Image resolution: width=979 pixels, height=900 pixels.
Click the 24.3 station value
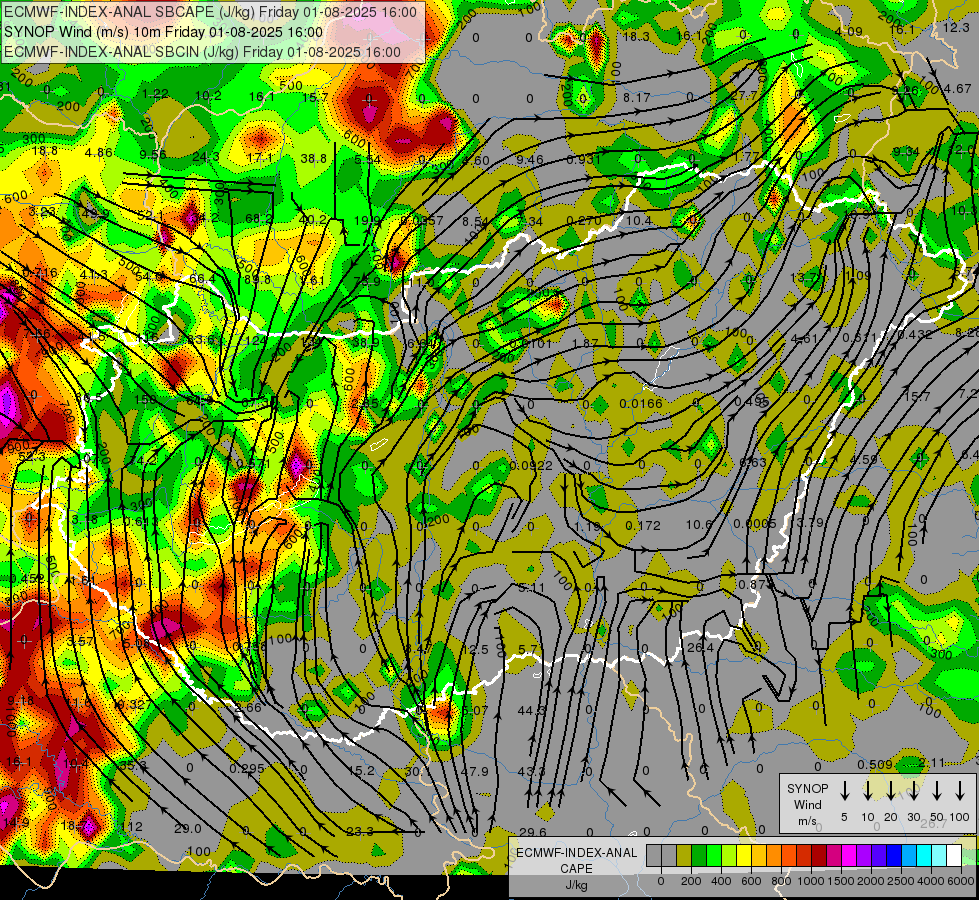point(205,156)
